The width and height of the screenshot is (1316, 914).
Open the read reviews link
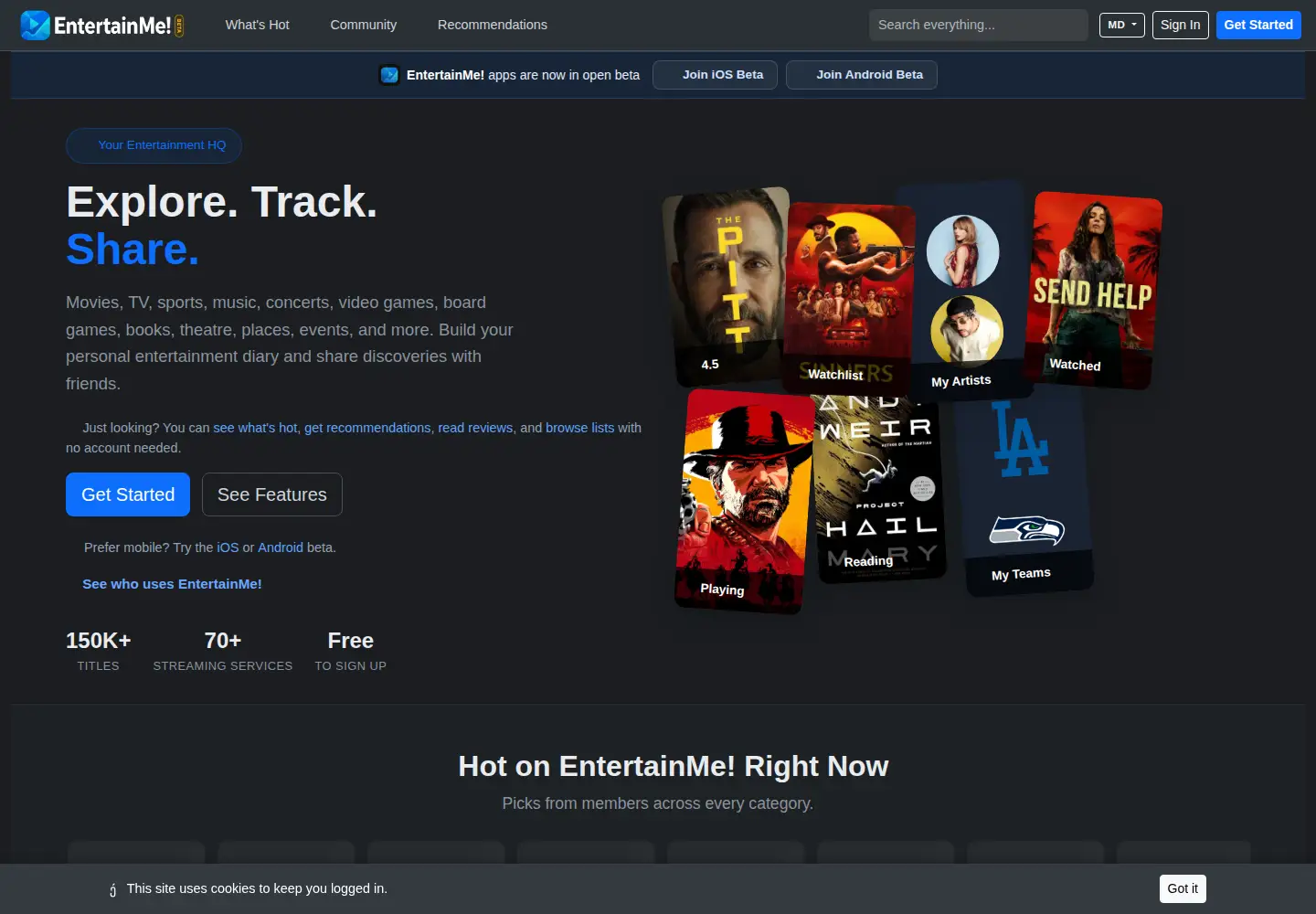[x=475, y=428]
